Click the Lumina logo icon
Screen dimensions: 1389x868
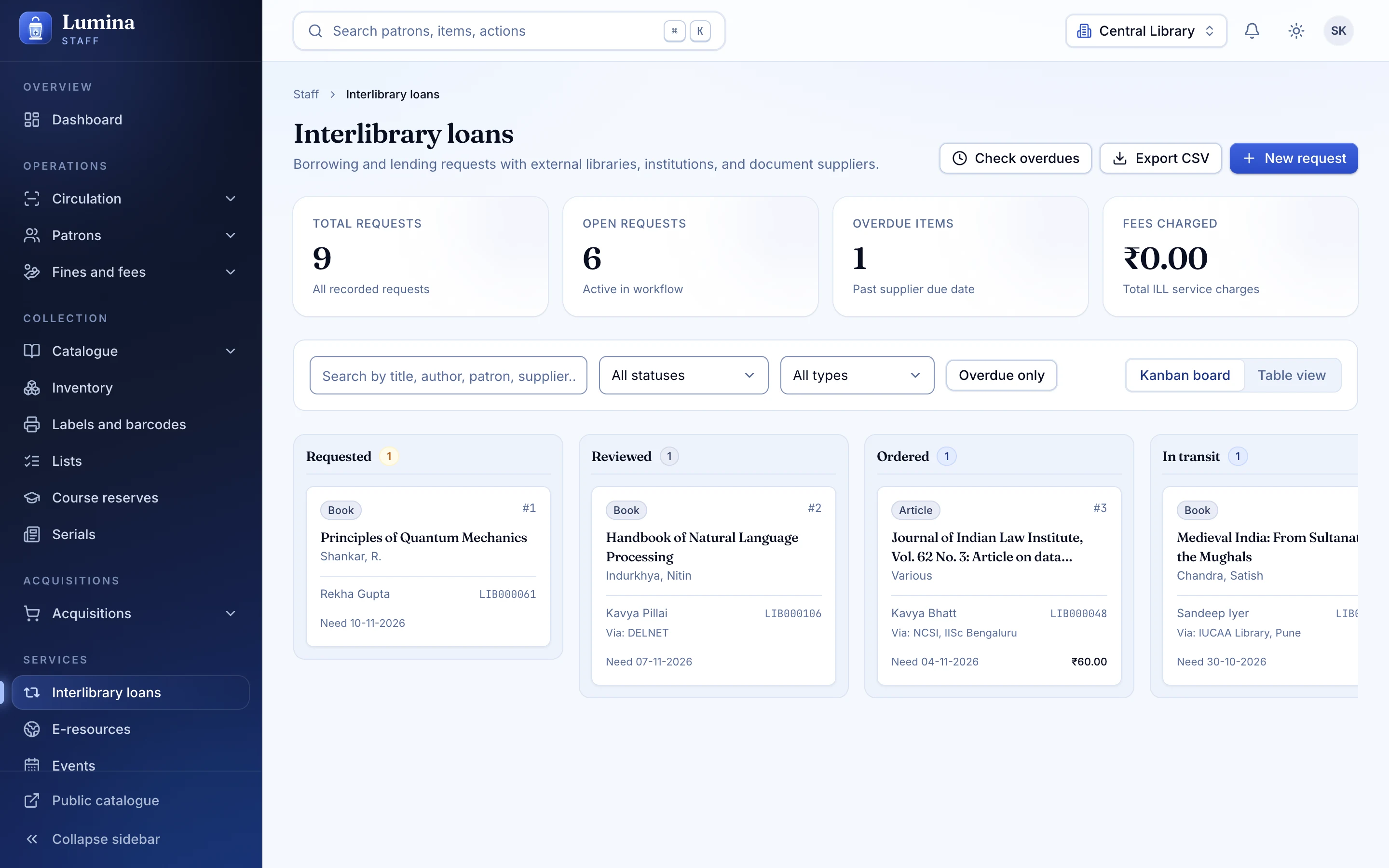click(x=35, y=29)
